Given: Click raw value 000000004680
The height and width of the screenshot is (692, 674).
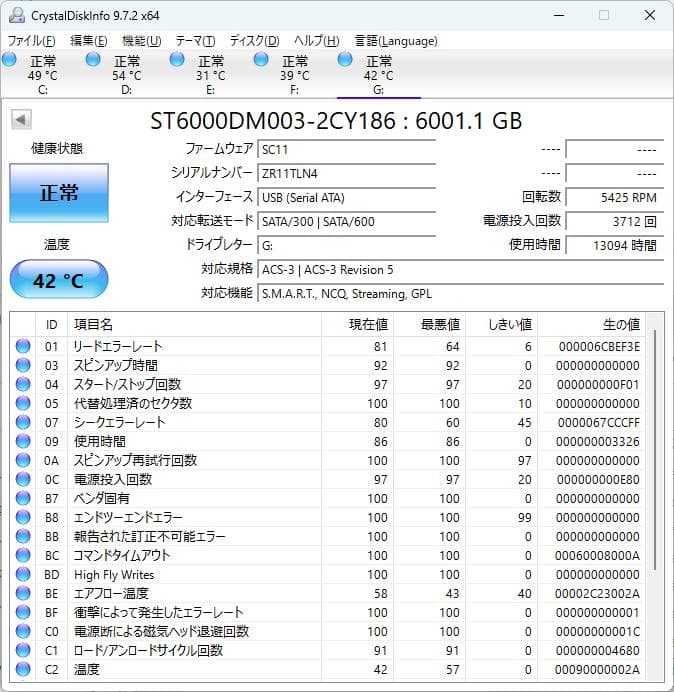Looking at the screenshot, I should coord(598,650).
